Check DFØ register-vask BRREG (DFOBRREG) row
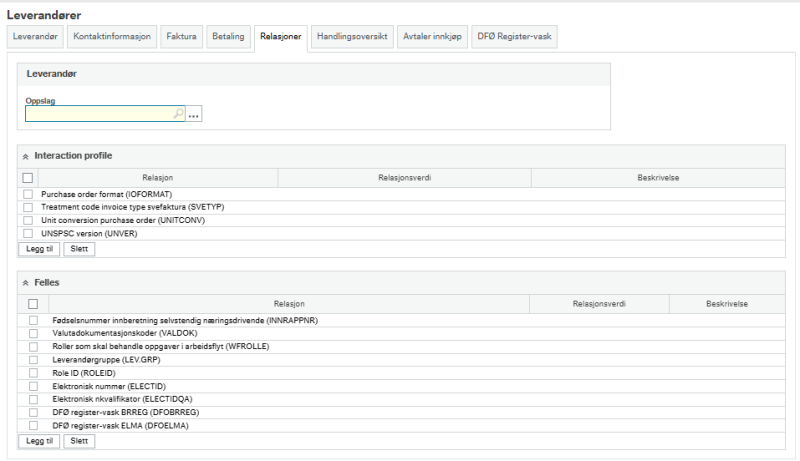 (33, 412)
